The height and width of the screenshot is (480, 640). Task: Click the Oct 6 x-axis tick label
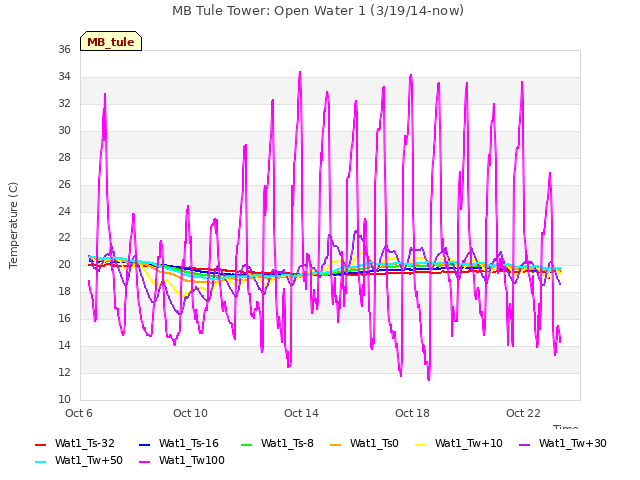point(79,413)
